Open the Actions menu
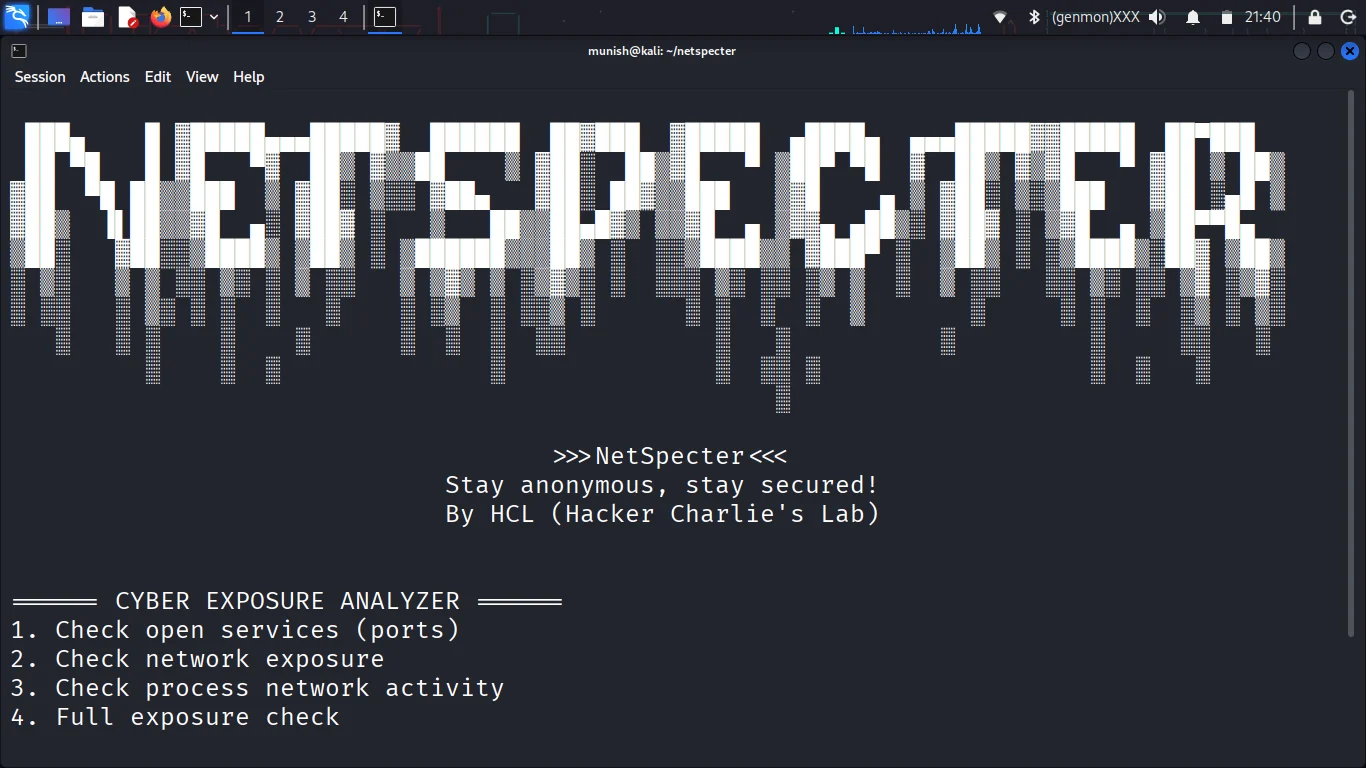The width and height of the screenshot is (1366, 768). coord(105,77)
